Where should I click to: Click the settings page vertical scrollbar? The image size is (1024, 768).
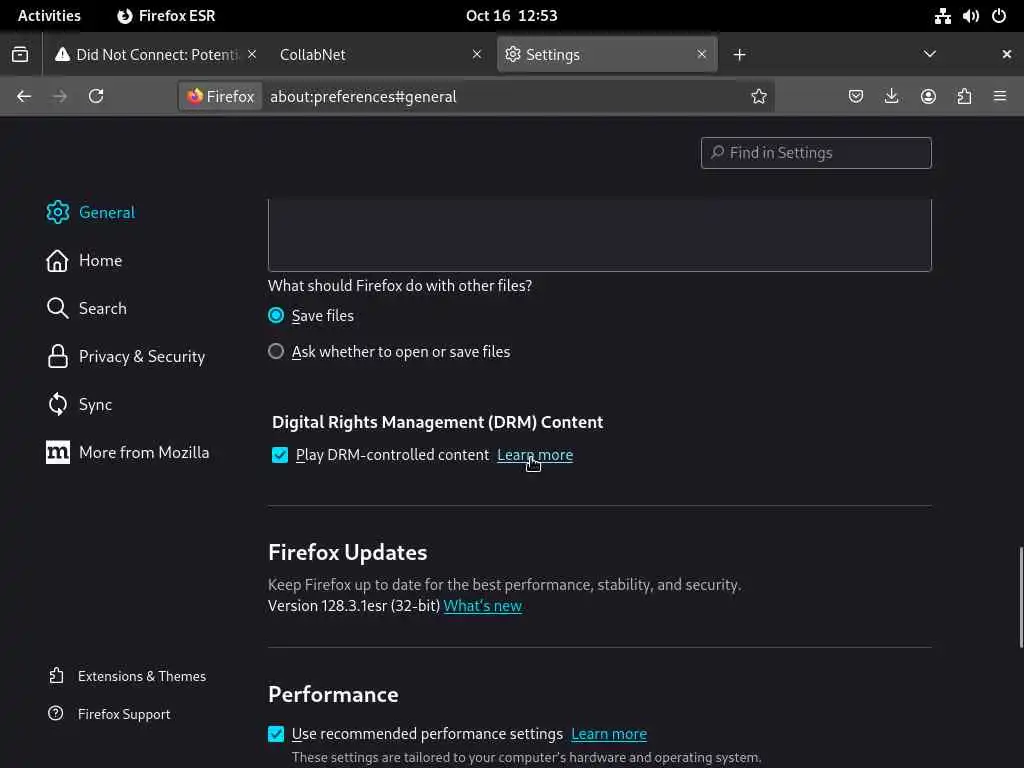pyautogui.click(x=1020, y=596)
